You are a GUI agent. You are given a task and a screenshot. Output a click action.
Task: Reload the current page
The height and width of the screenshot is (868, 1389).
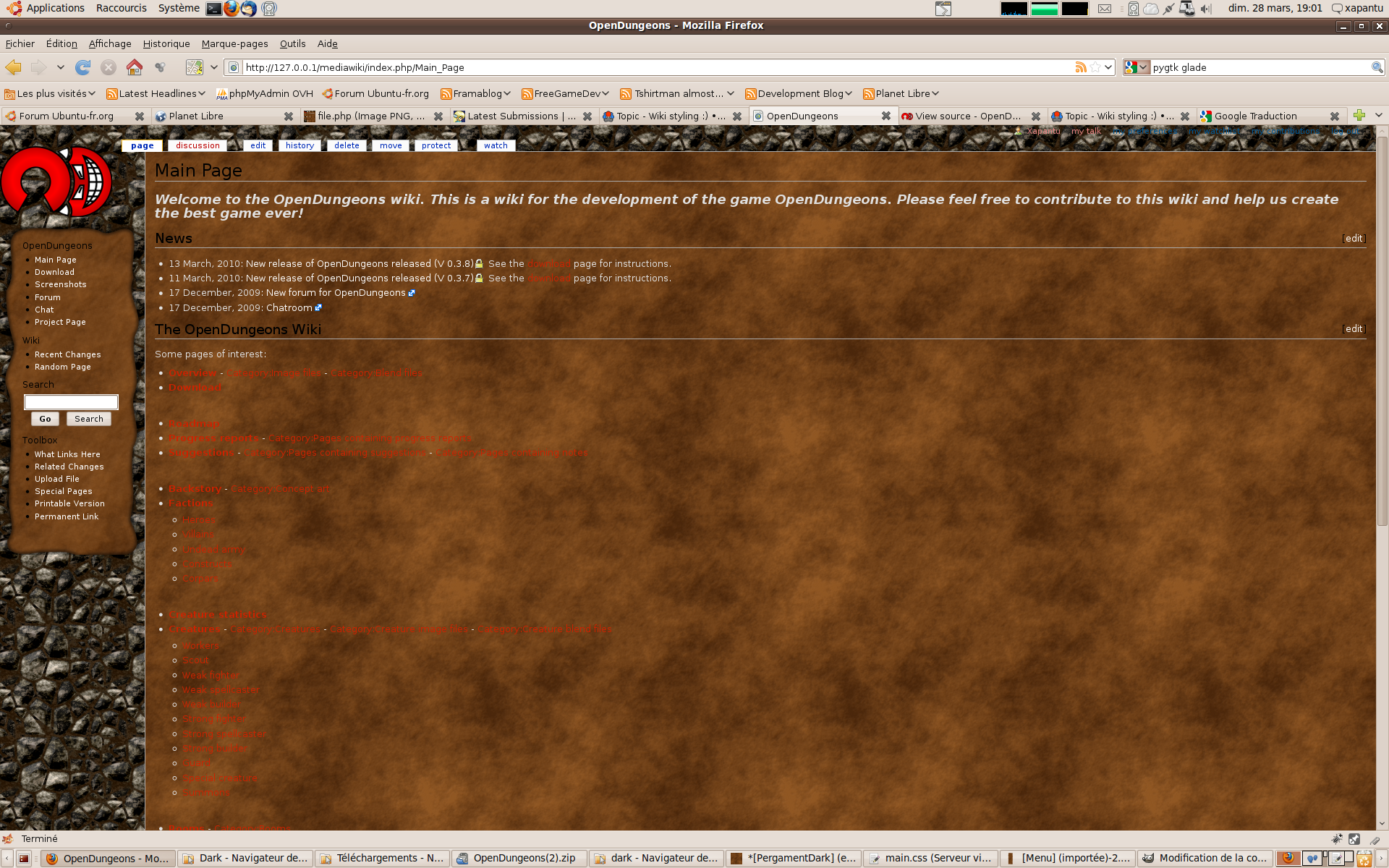83,67
